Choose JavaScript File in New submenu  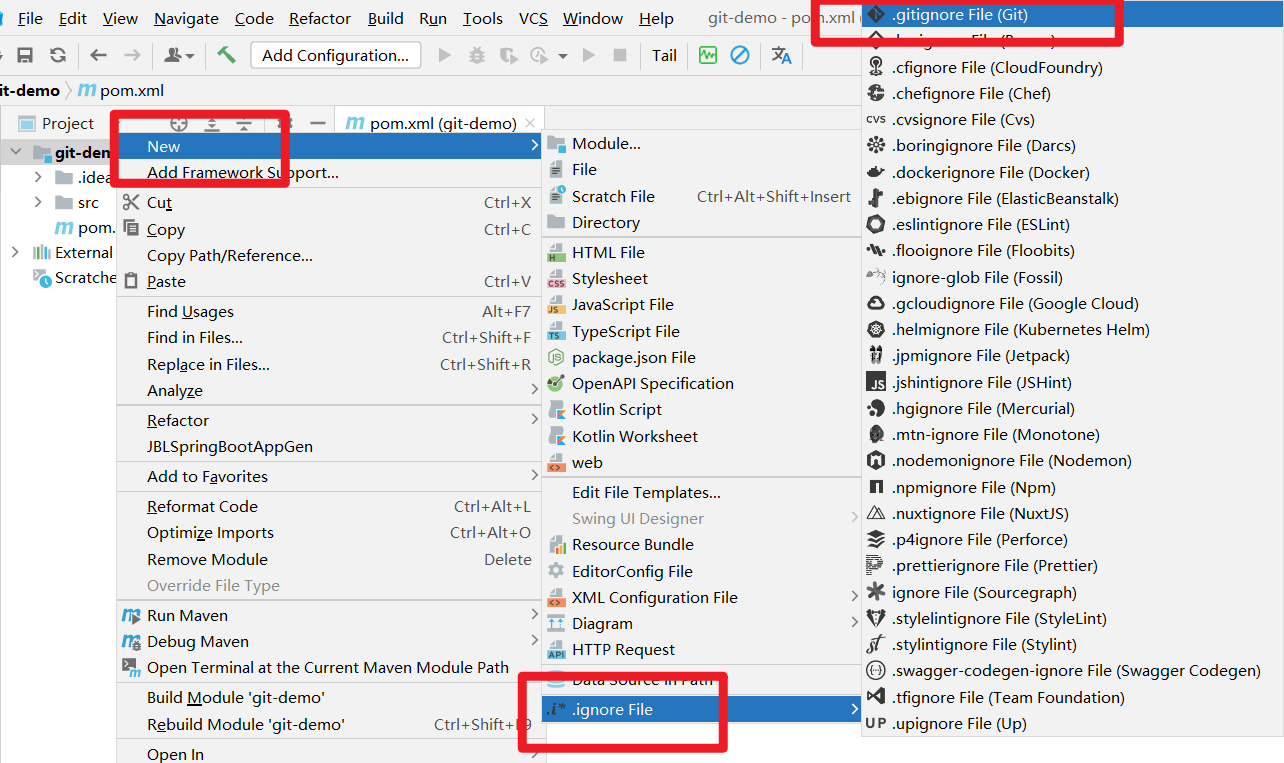point(700,304)
